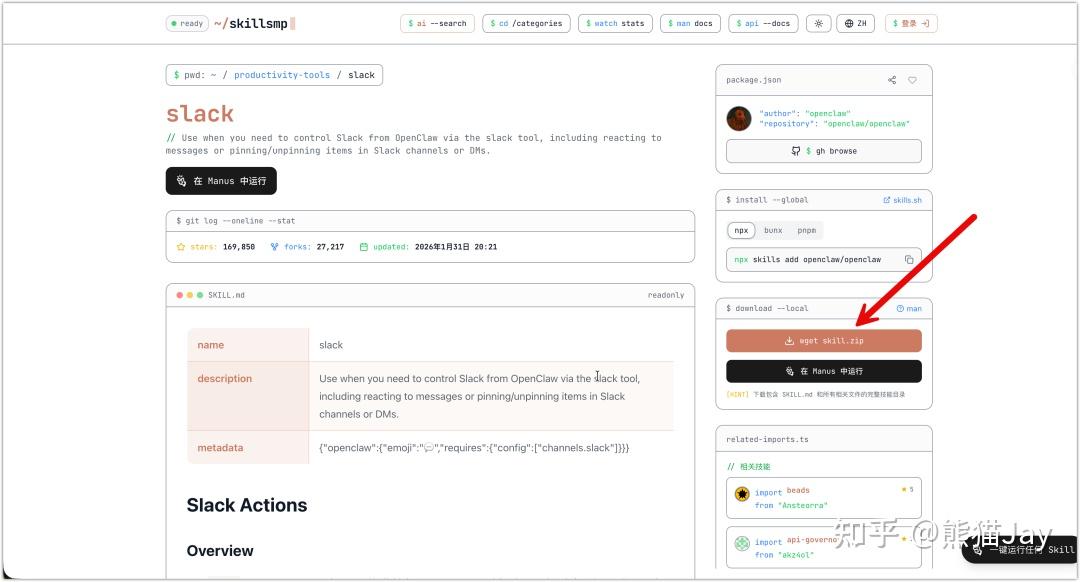Select the bunx install tab
The height and width of the screenshot is (582, 1080).
(x=773, y=230)
